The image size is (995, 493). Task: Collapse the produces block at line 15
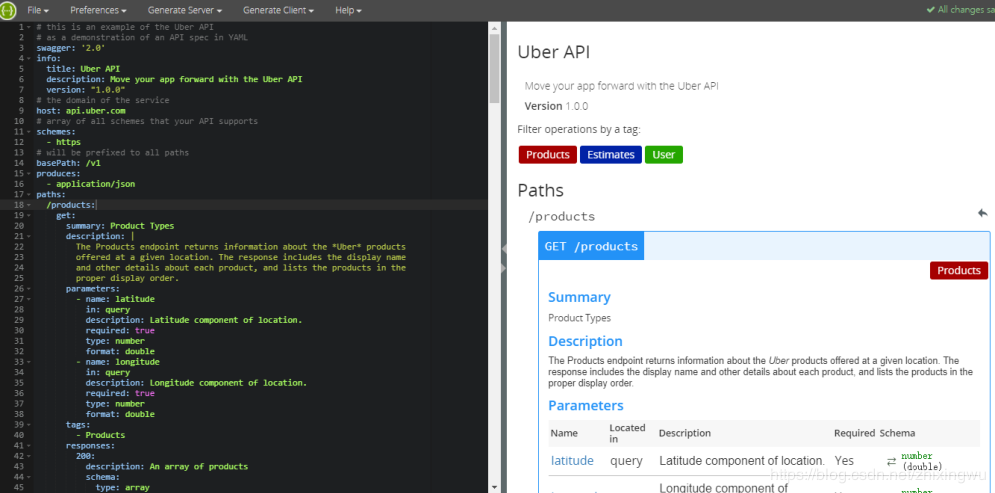pyautogui.click(x=29, y=173)
